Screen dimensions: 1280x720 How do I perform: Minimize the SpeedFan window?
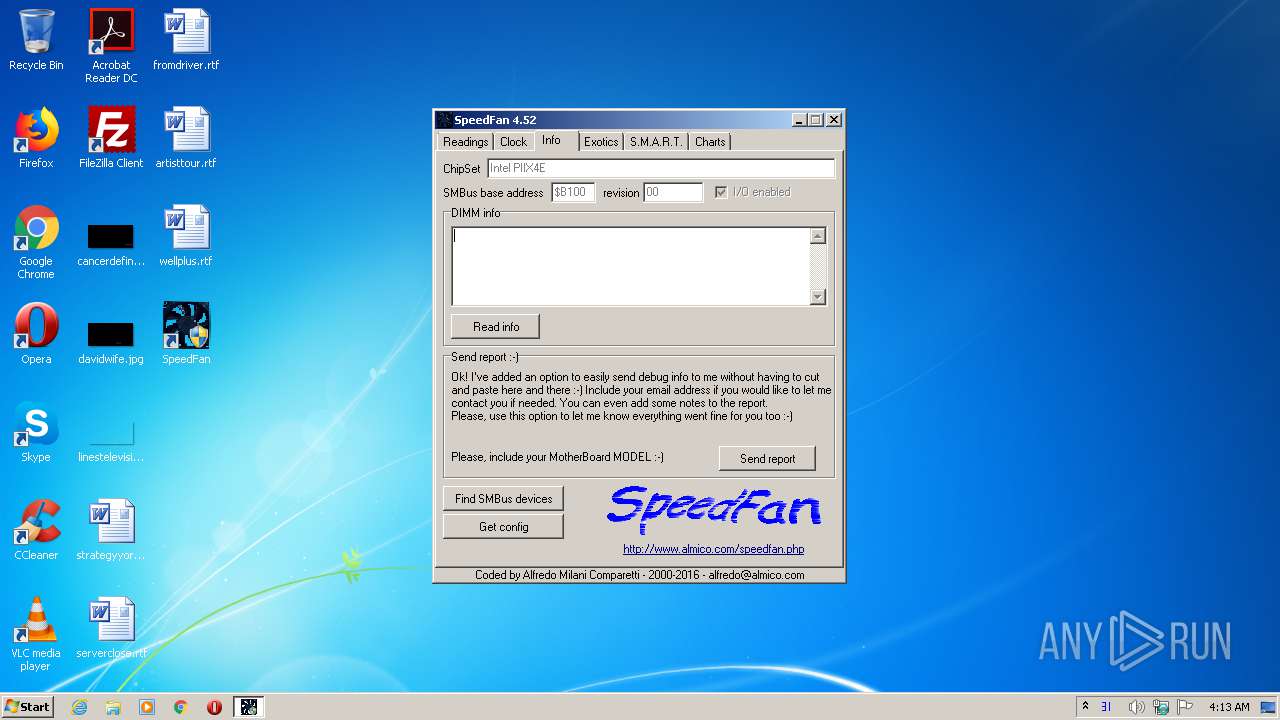tap(799, 120)
